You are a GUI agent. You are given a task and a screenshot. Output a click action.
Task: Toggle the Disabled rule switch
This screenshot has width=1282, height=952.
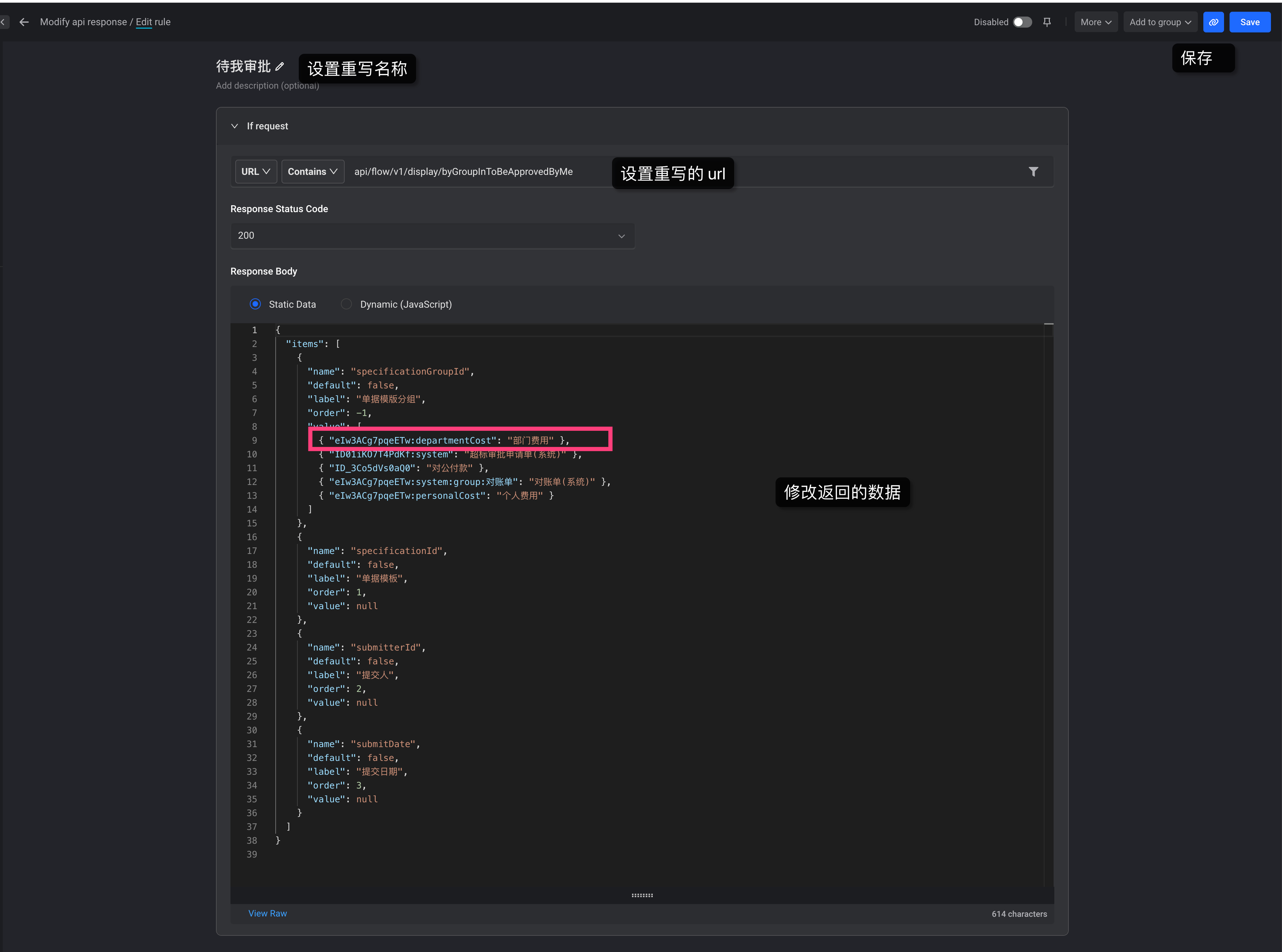tap(1022, 22)
